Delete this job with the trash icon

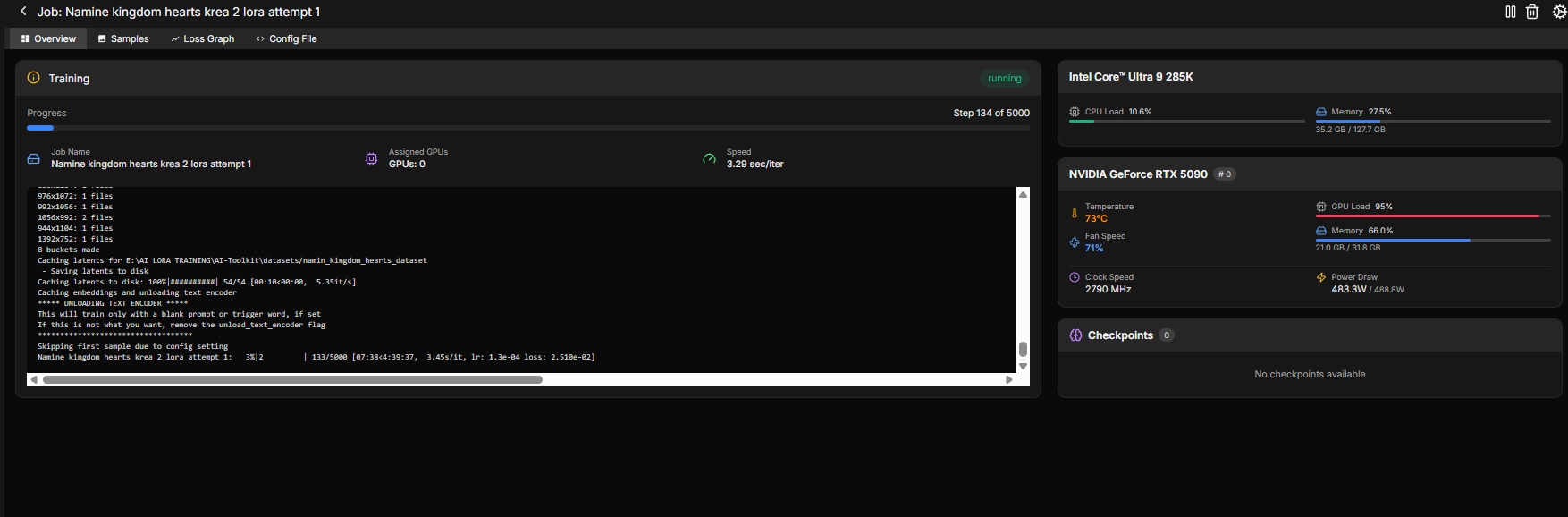click(x=1532, y=12)
